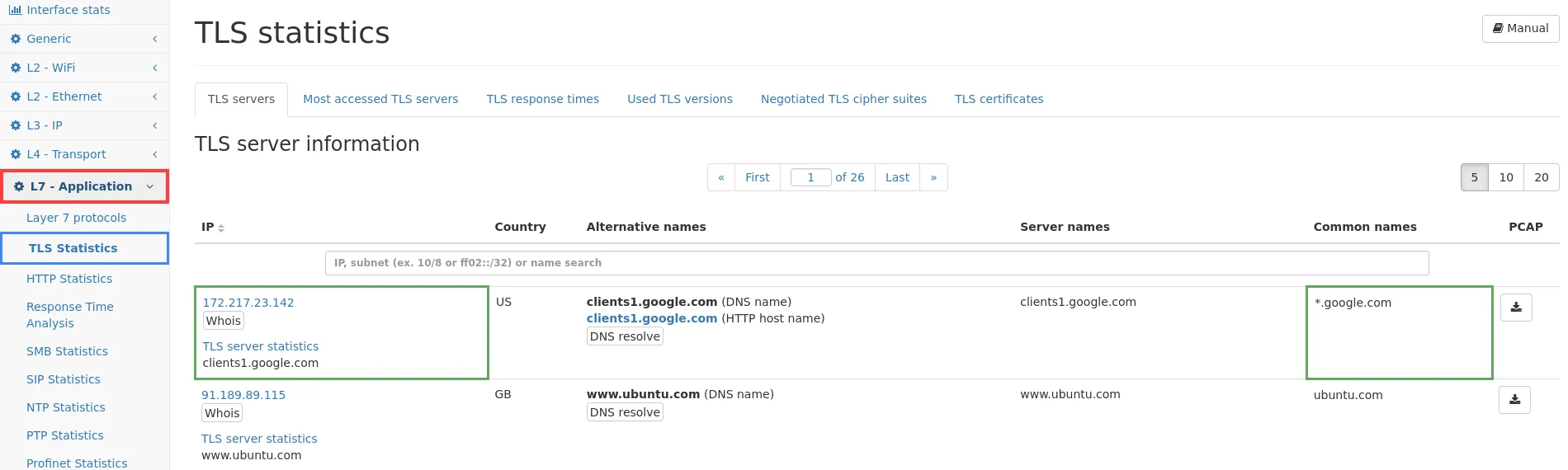The width and height of the screenshot is (1568, 470).
Task: Open the Manual book button
Action: click(x=1520, y=28)
